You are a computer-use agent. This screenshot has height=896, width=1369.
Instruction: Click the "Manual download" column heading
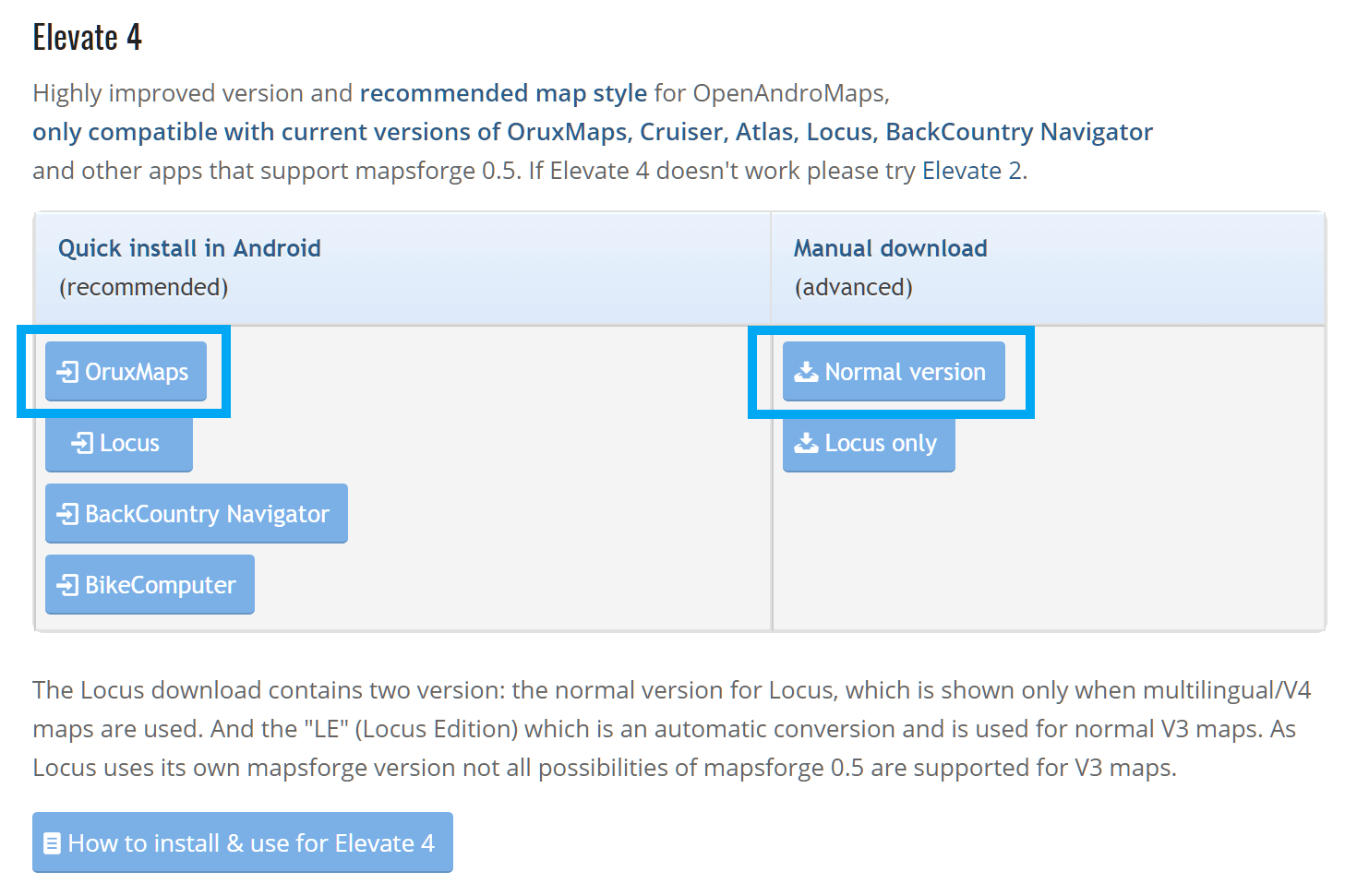890,248
